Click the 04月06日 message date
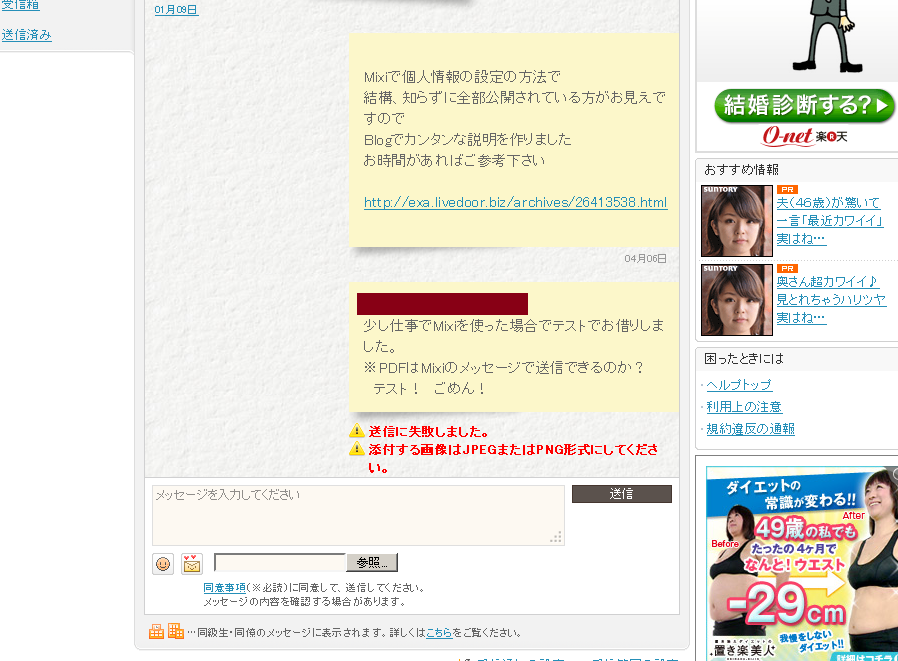898x661 pixels. click(x=645, y=258)
